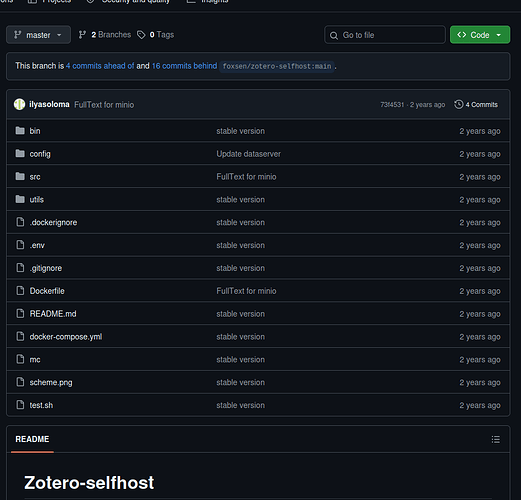
Task: Click the tags icon beside 0 Tags
Action: click(141, 35)
